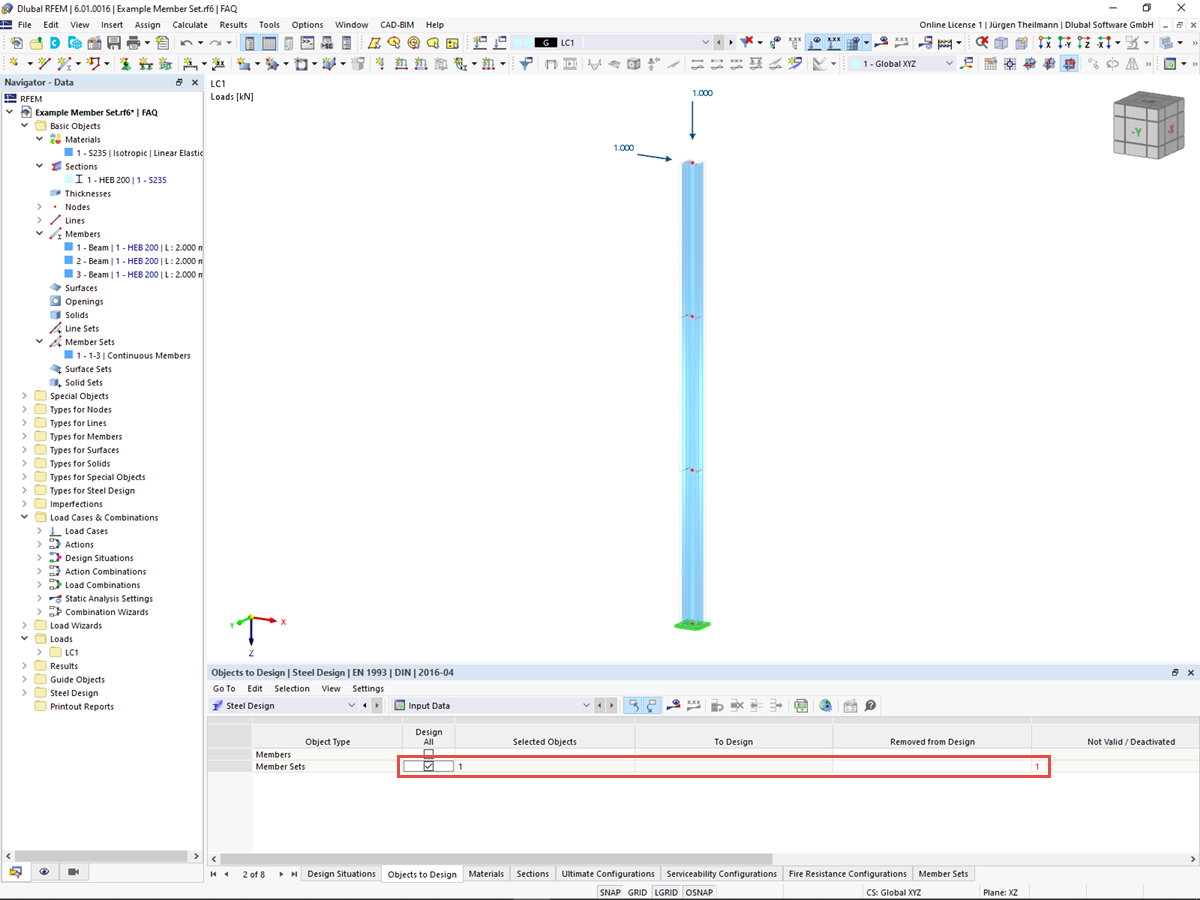Image resolution: width=1200 pixels, height=900 pixels.
Task: Open the LC1 load case dropdown
Action: 707,43
